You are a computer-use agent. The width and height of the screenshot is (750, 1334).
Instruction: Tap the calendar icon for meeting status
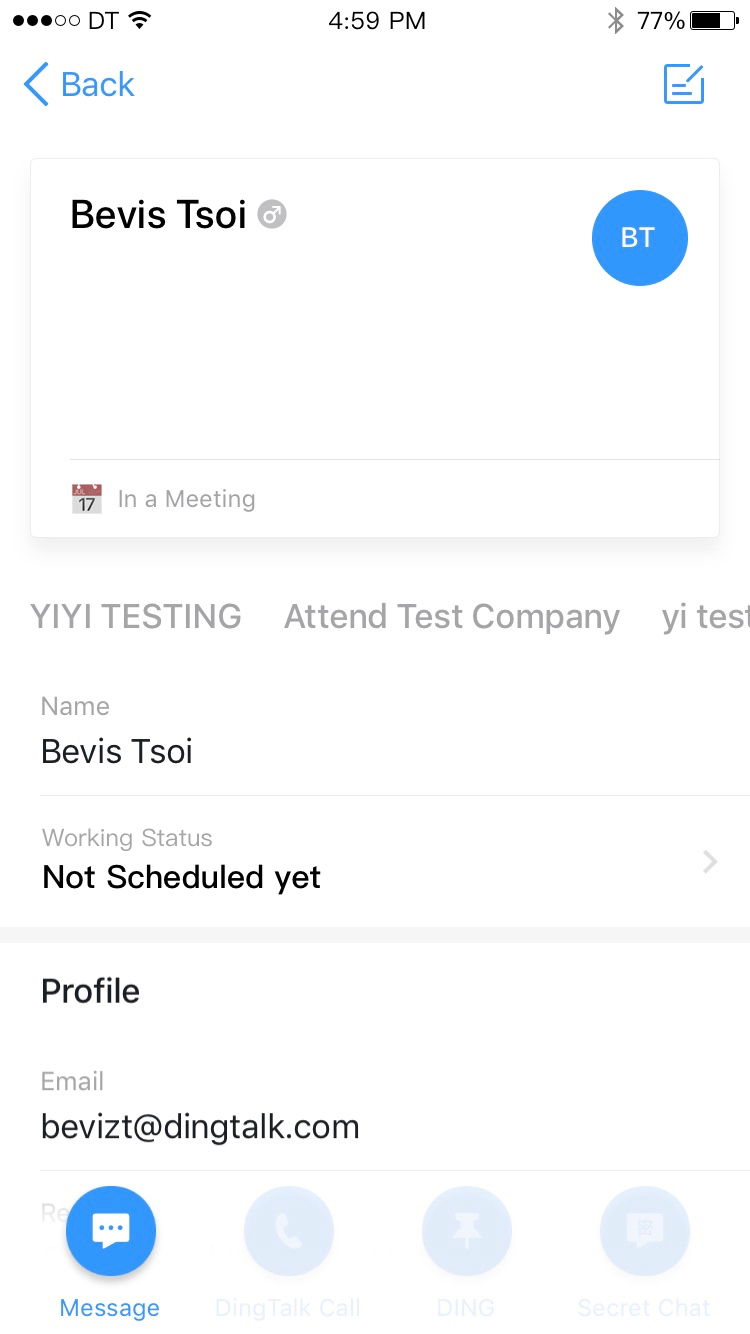(87, 498)
